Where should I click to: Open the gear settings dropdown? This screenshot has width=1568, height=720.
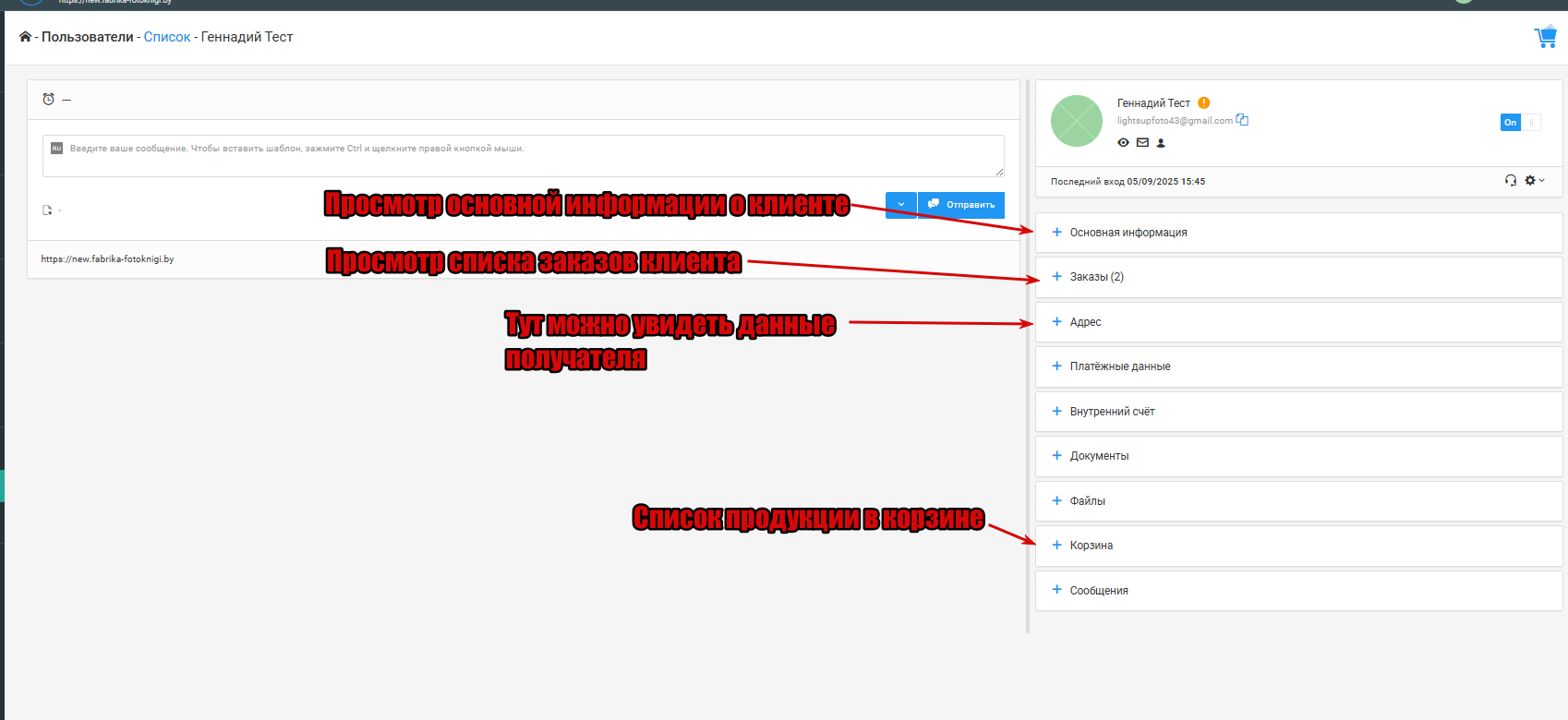point(1534,180)
